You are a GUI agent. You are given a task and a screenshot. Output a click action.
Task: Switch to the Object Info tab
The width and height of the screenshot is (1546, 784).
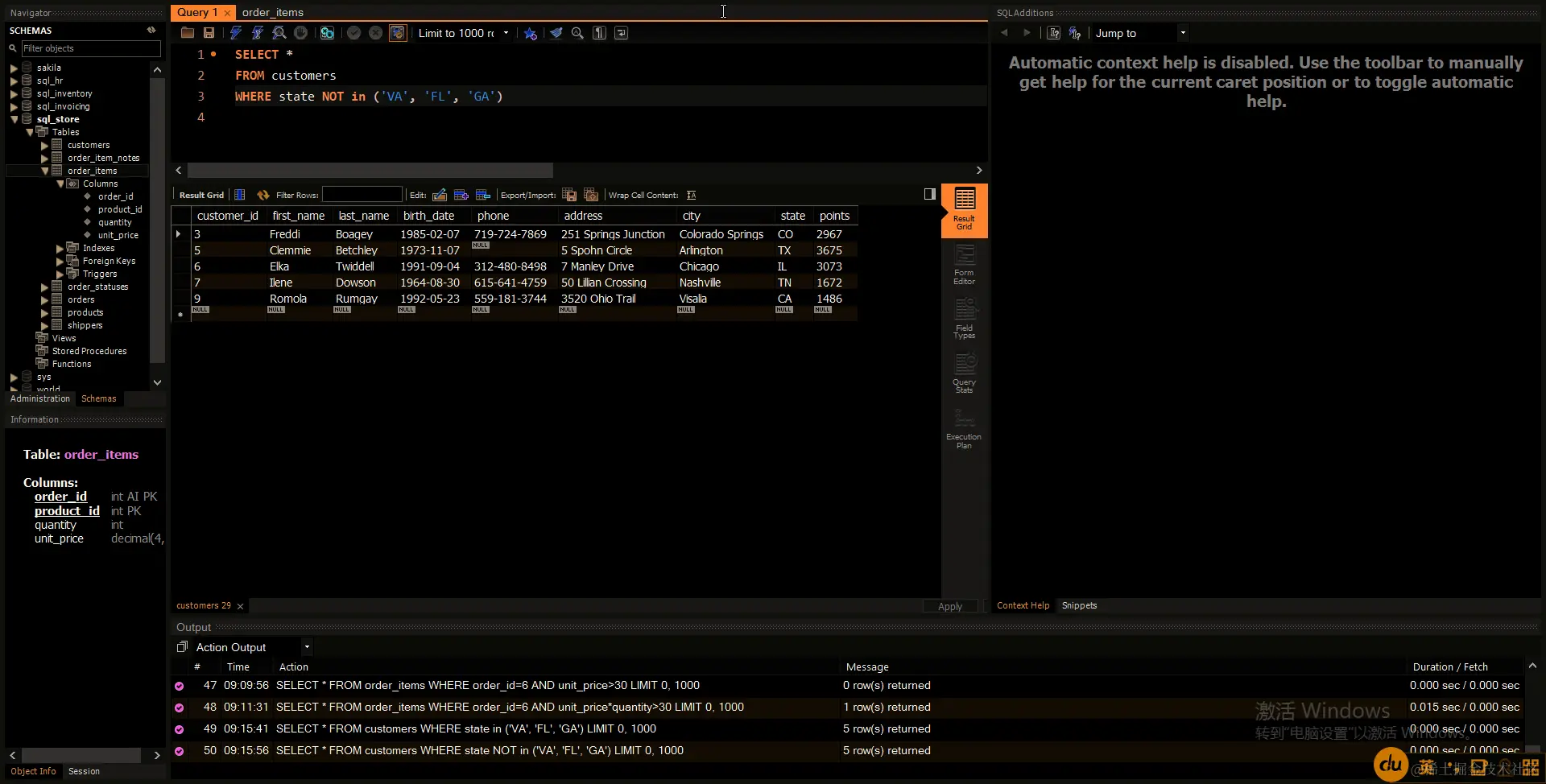pyautogui.click(x=33, y=771)
